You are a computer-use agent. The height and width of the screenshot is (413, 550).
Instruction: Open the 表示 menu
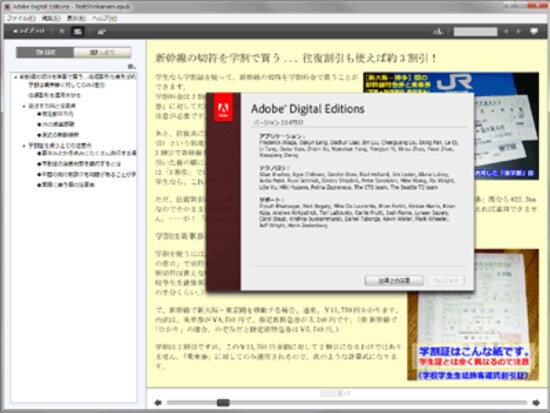tap(76, 18)
